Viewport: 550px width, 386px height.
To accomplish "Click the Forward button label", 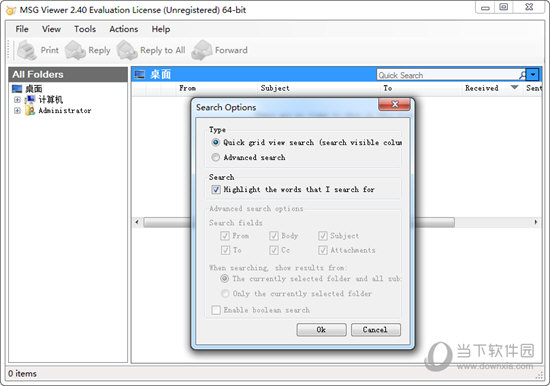I will [x=231, y=50].
